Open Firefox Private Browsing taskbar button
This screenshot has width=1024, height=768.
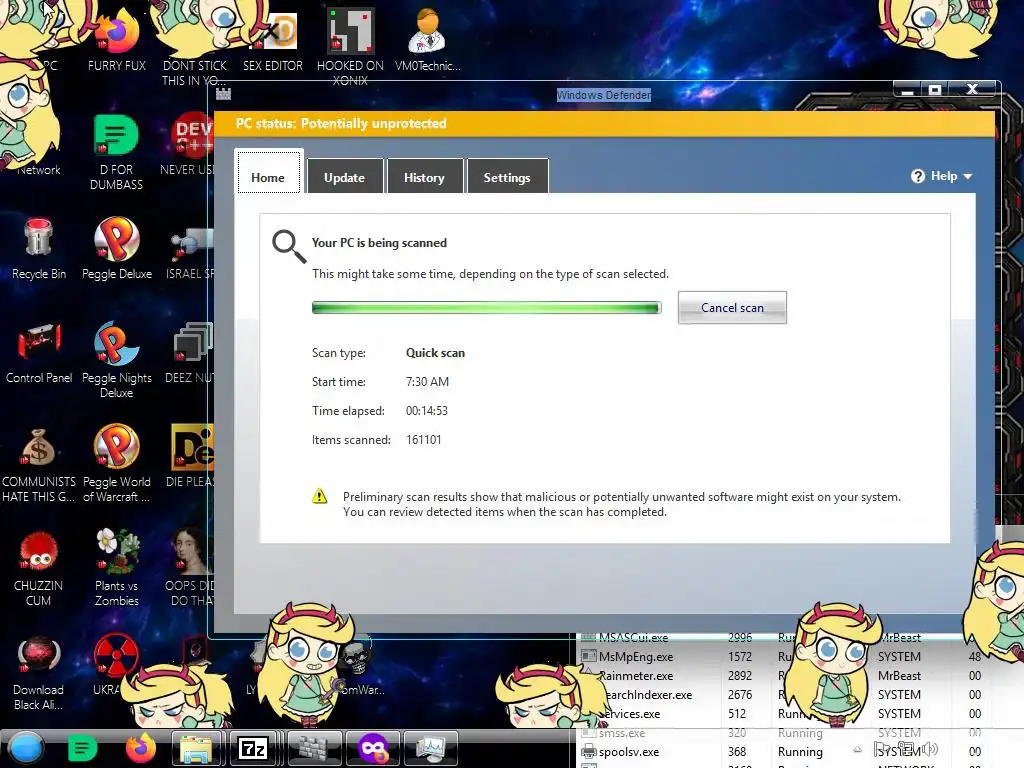(373, 749)
